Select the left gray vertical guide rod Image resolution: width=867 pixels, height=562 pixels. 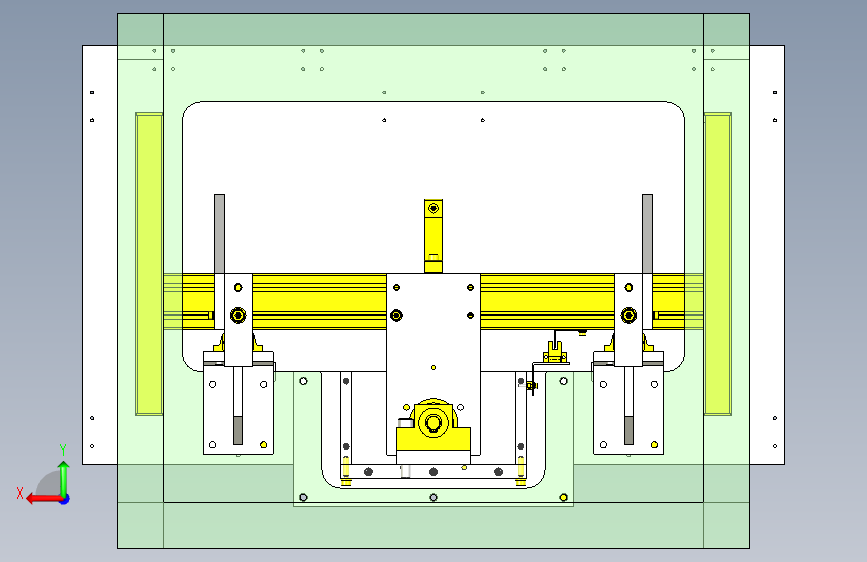(220, 233)
